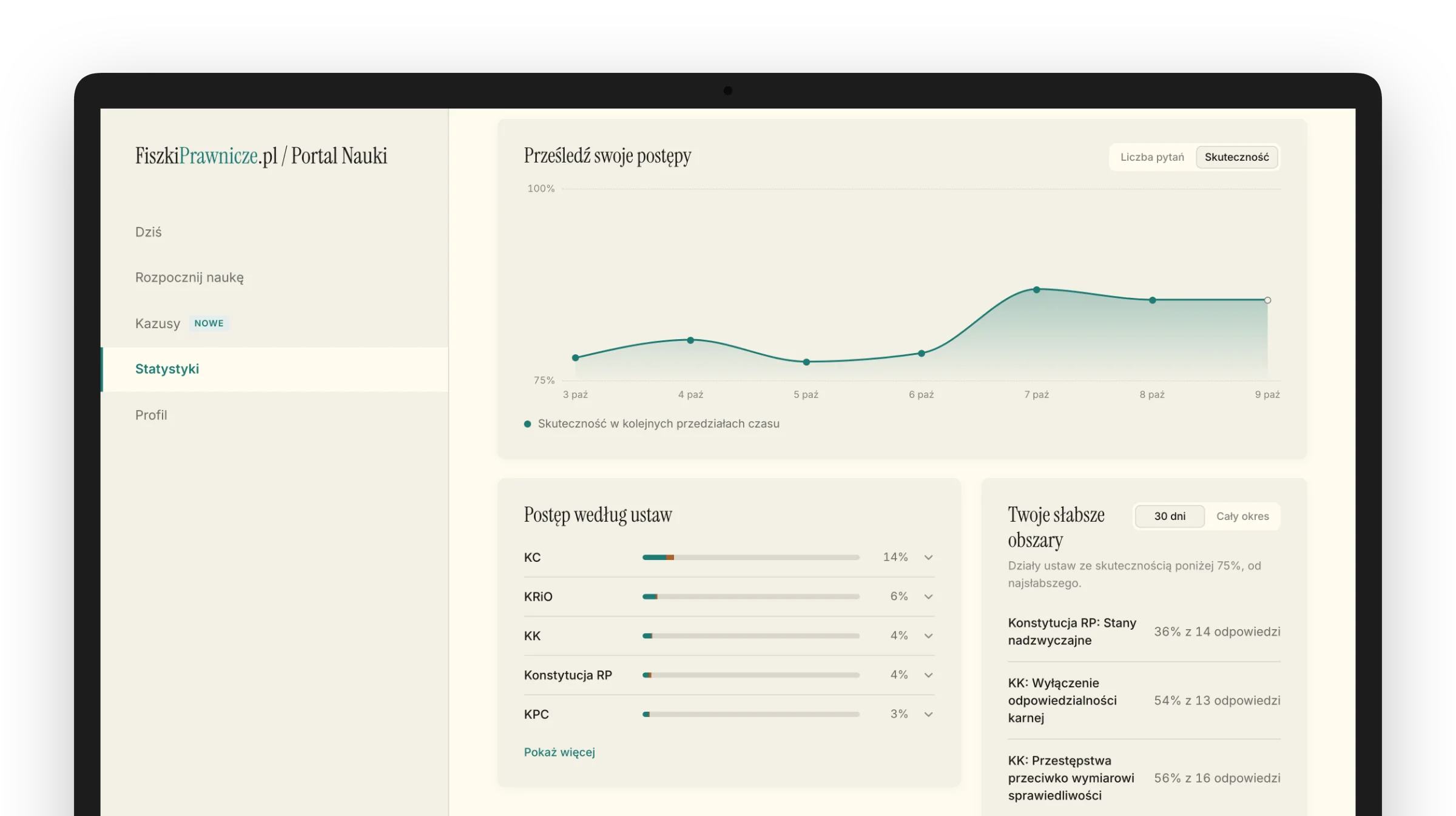
Task: Click the KPC progress bar
Action: [x=750, y=714]
